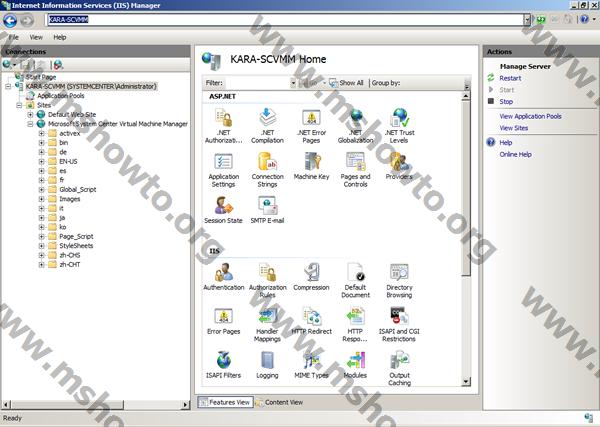This screenshot has height=427, width=600.
Task: Select Application Pools in Connections tree
Action: [x=60, y=96]
